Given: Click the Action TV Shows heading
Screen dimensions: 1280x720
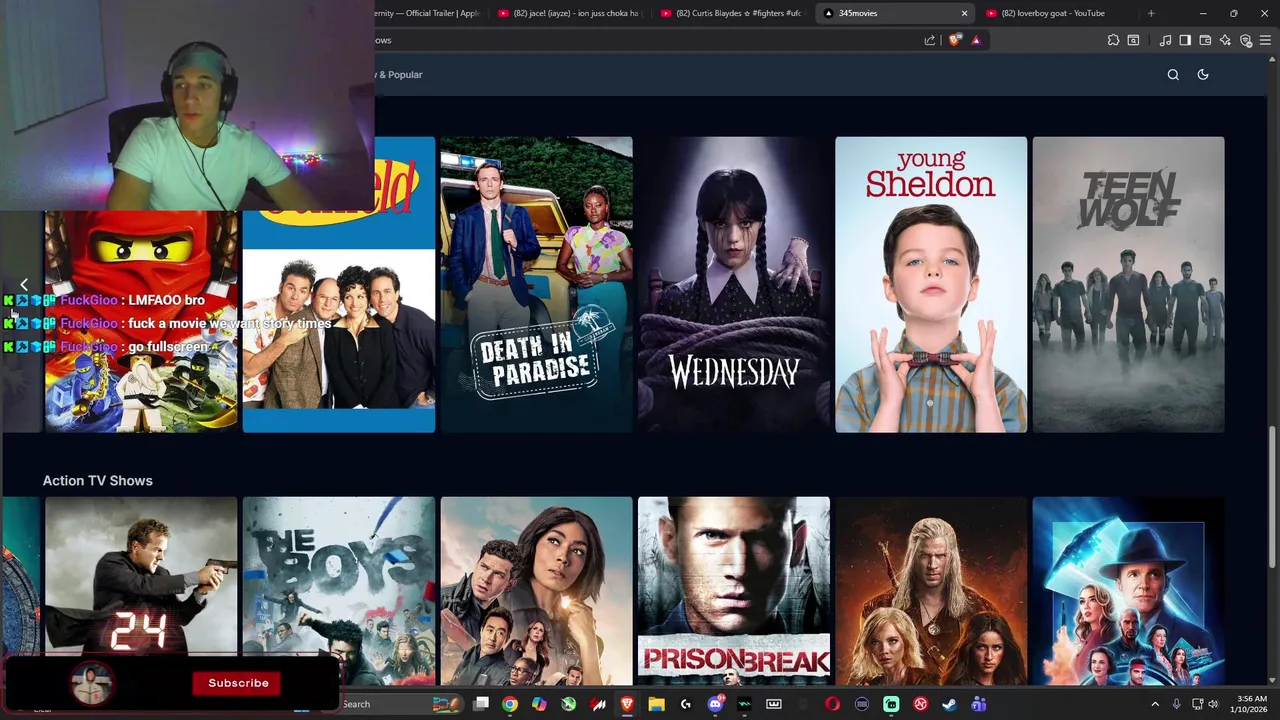Looking at the screenshot, I should [97, 481].
